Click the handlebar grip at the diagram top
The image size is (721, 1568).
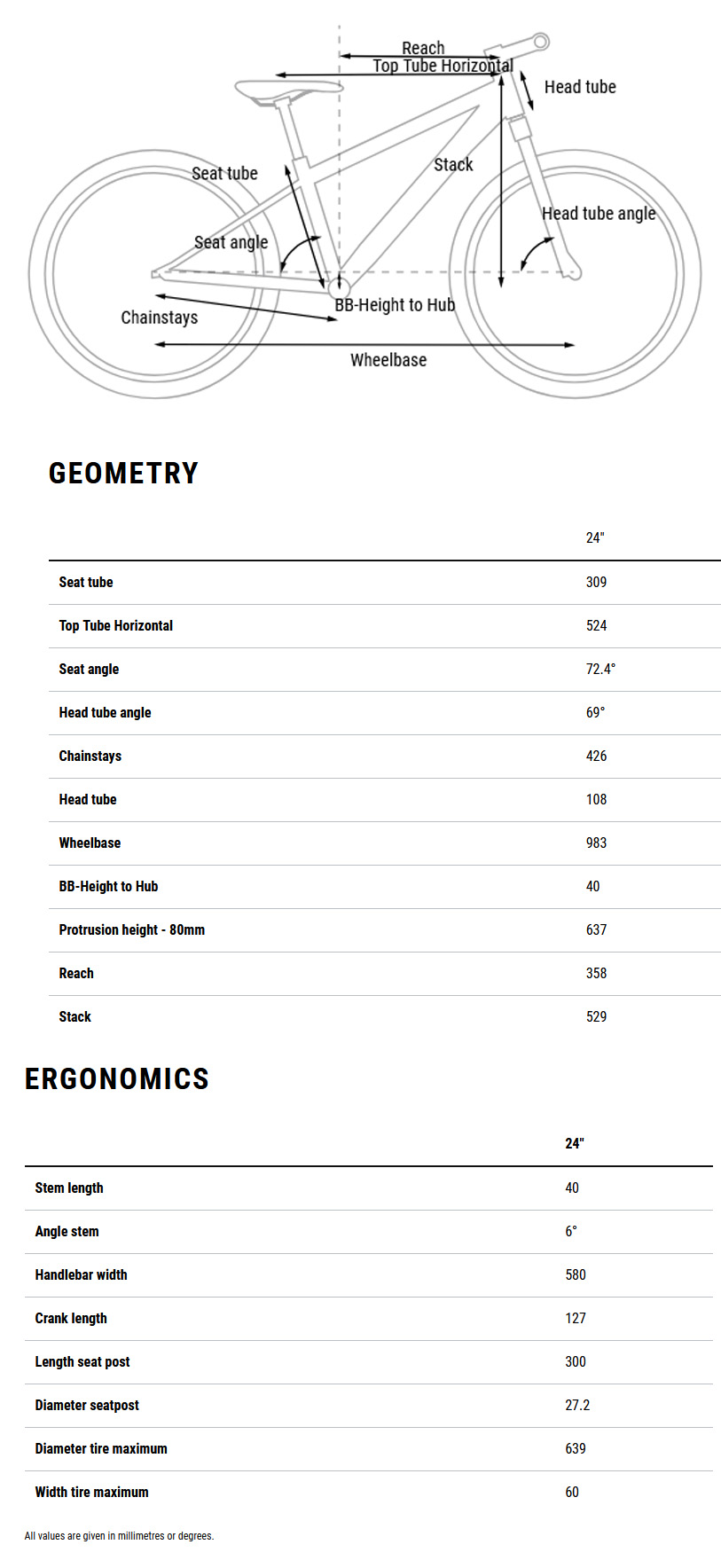tap(540, 41)
